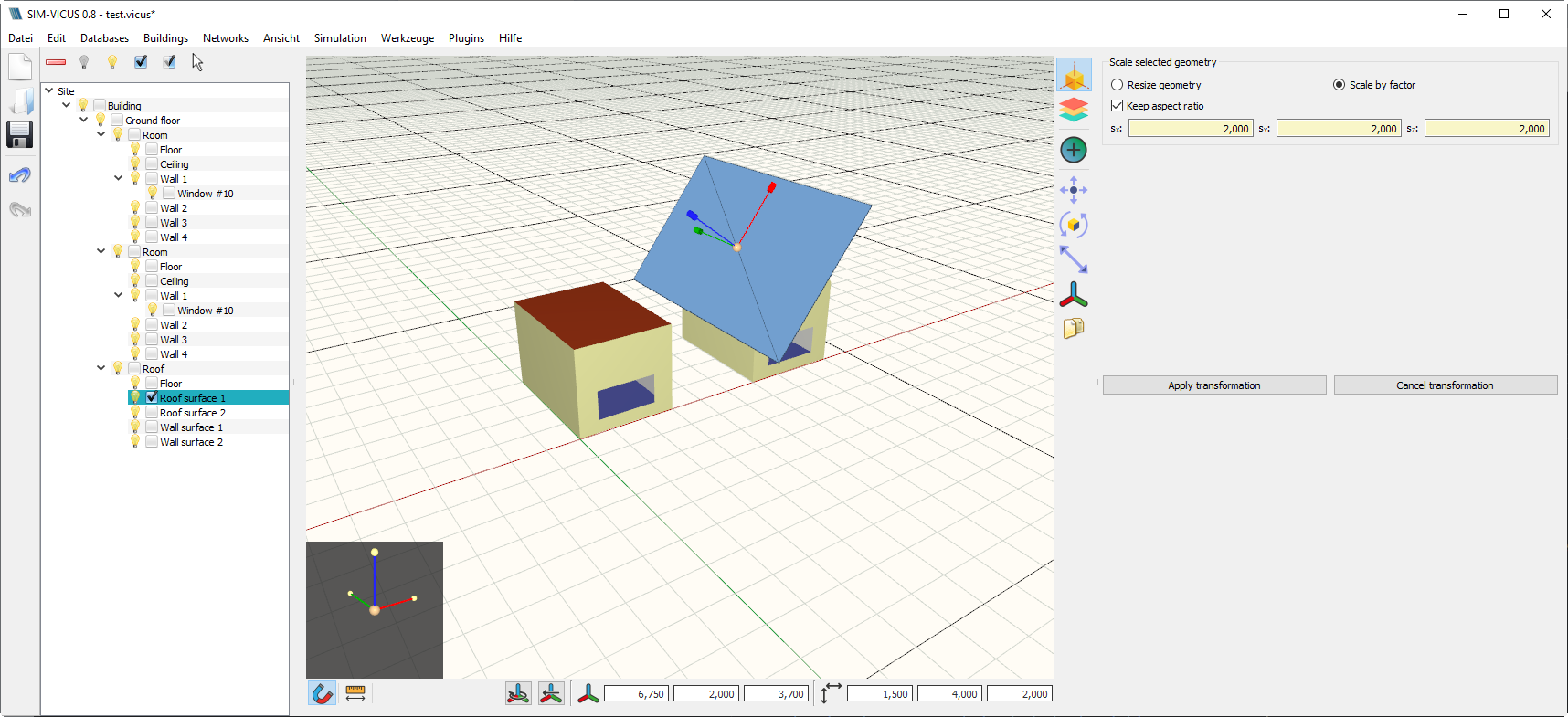Select Wall 4 in the first Room

pos(174,237)
